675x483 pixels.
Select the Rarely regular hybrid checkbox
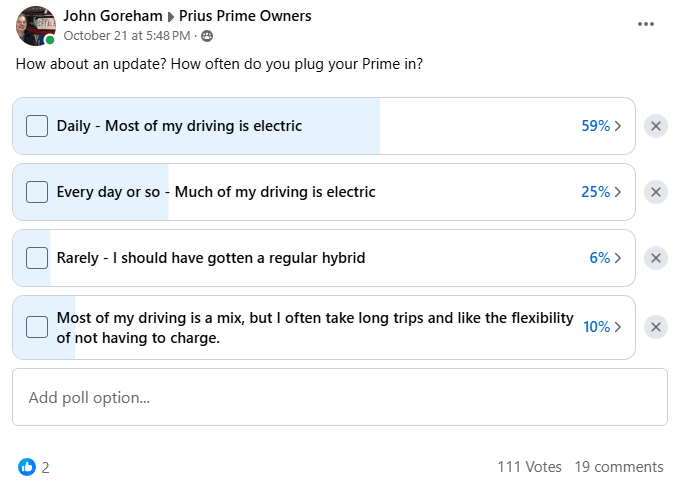coord(37,258)
